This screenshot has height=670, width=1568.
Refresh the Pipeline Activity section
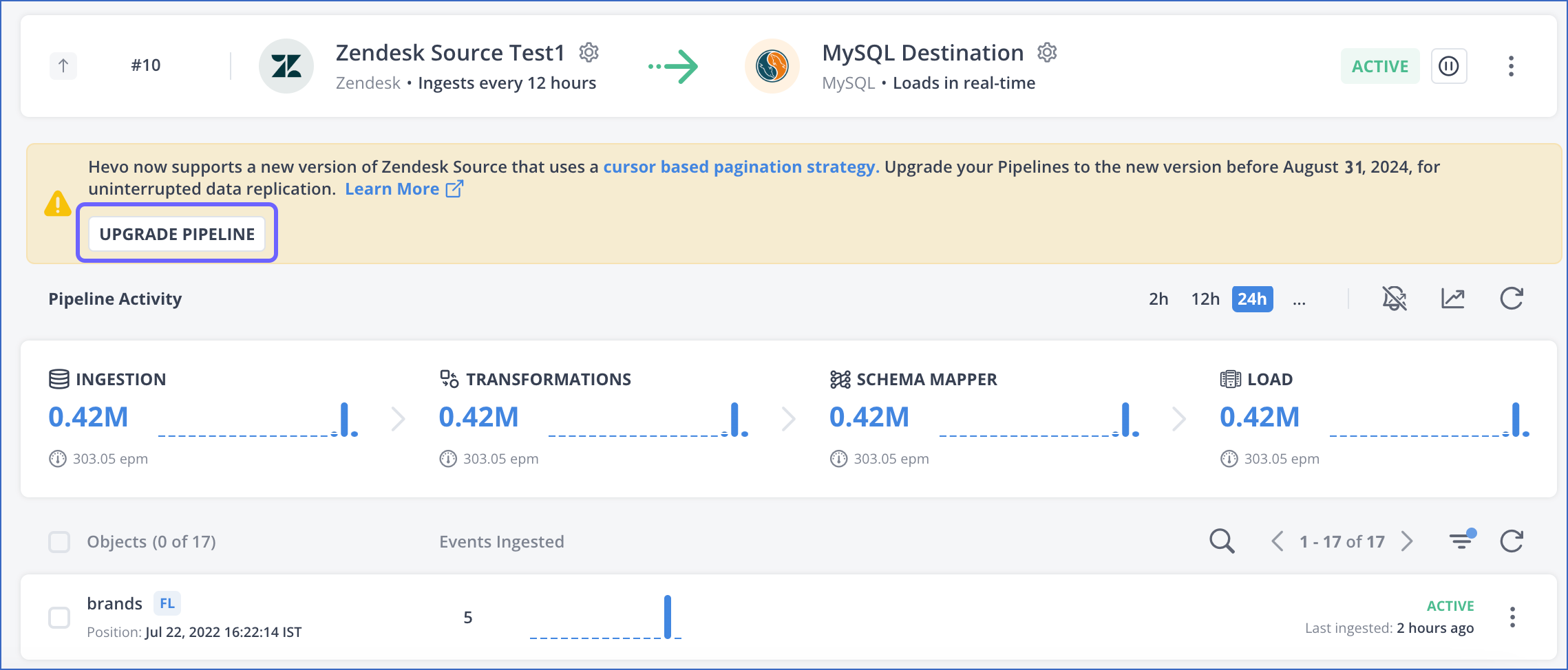coord(1512,299)
